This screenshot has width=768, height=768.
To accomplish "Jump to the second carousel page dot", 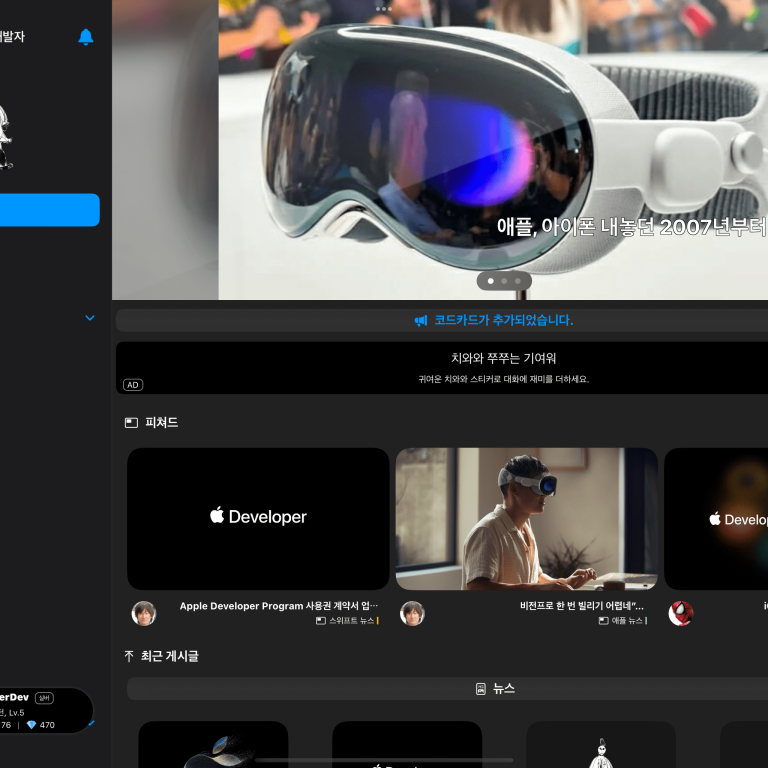I will [x=504, y=281].
